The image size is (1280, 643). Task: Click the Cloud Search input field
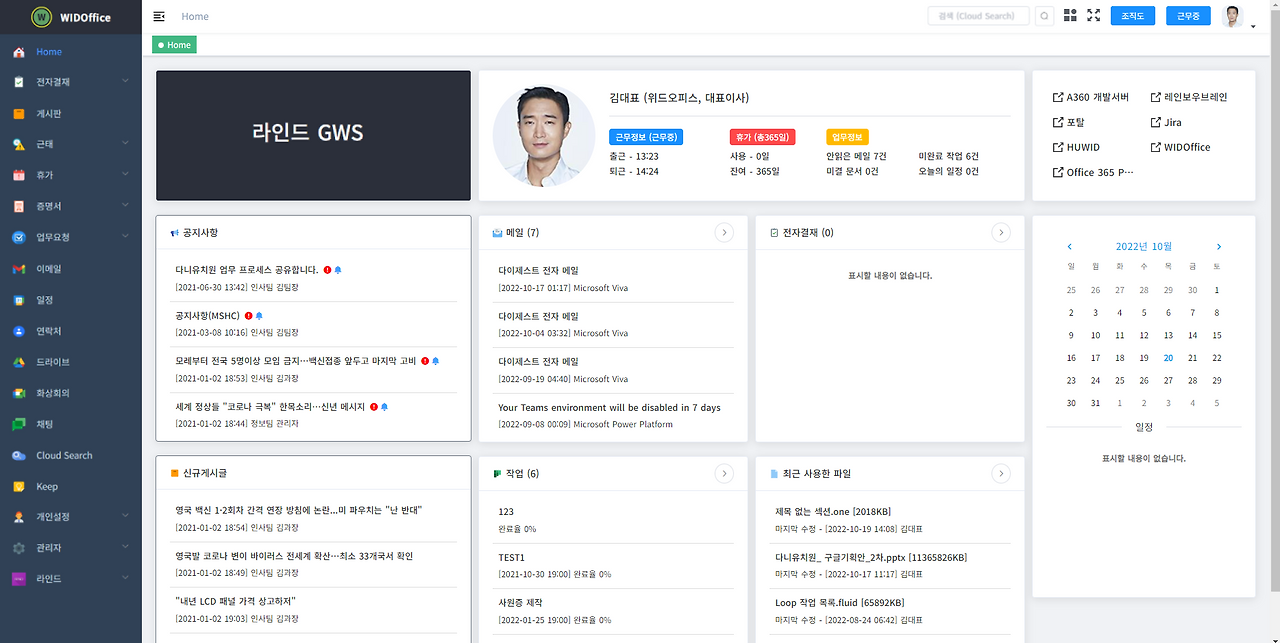[978, 16]
